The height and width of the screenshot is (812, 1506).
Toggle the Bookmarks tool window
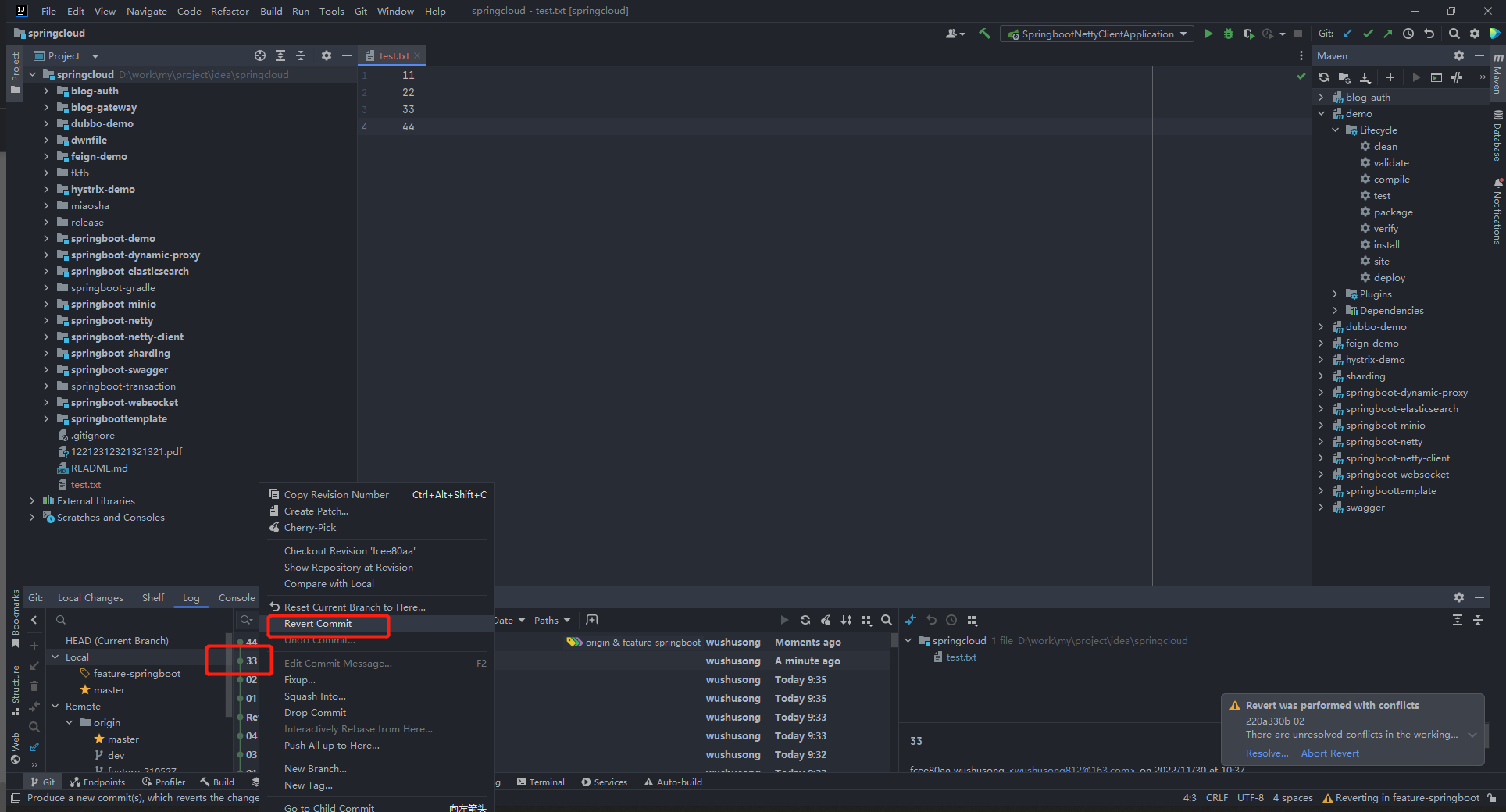coord(15,617)
